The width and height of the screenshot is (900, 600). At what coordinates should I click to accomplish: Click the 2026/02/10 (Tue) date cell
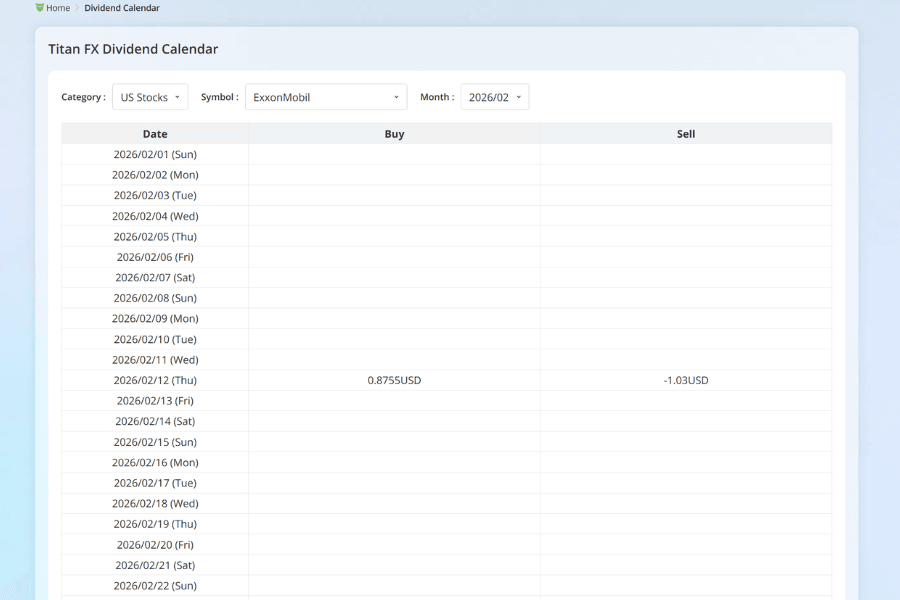coord(155,339)
